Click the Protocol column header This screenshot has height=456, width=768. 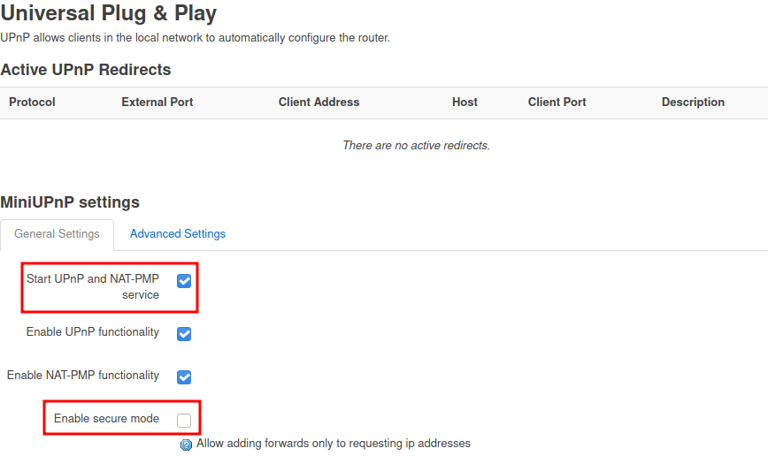(x=32, y=102)
